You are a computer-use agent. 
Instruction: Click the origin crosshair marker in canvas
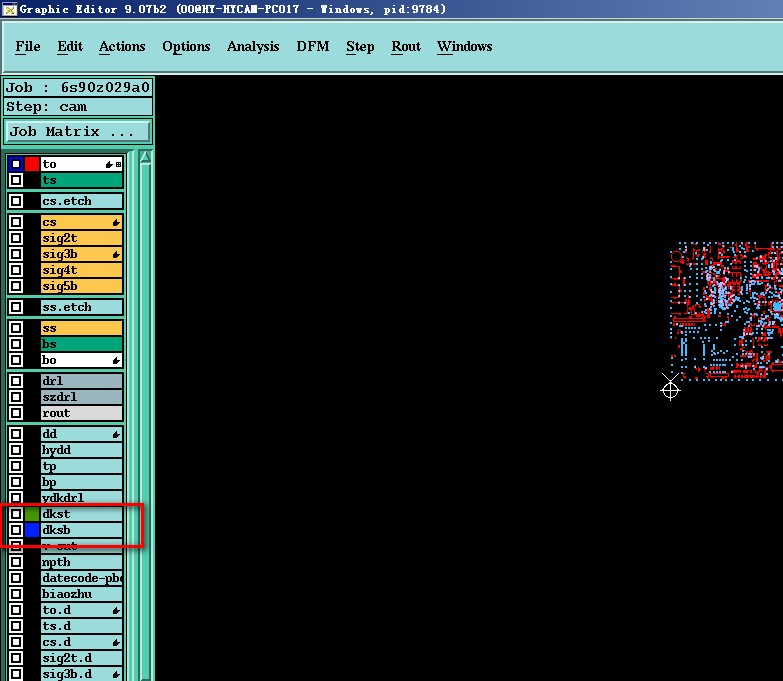click(x=670, y=390)
